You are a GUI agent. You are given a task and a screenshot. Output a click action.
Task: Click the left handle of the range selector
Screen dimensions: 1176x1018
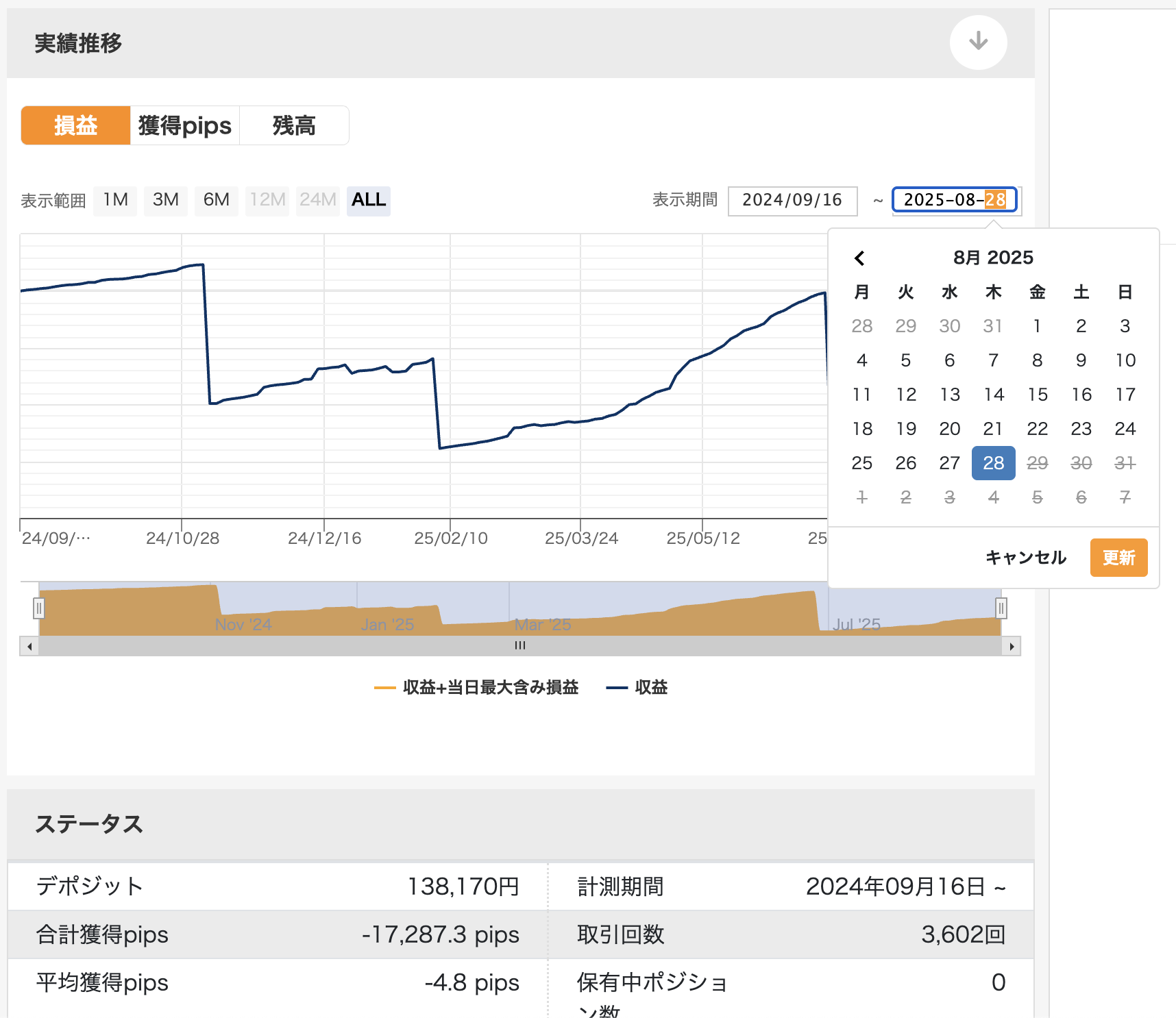pyautogui.click(x=39, y=608)
